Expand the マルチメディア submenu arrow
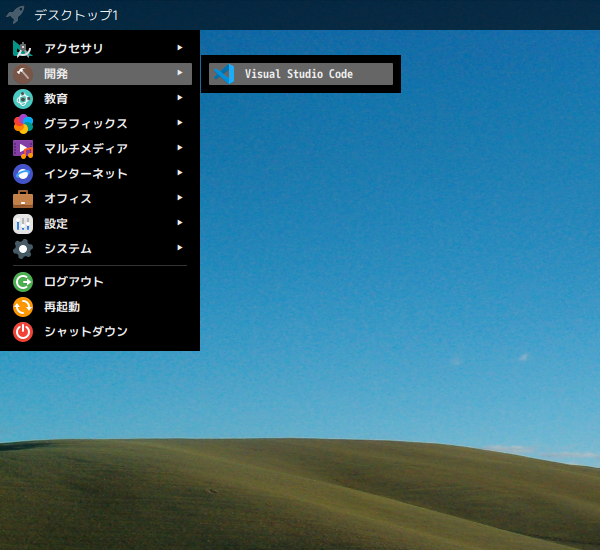The width and height of the screenshot is (600, 550). (180, 148)
